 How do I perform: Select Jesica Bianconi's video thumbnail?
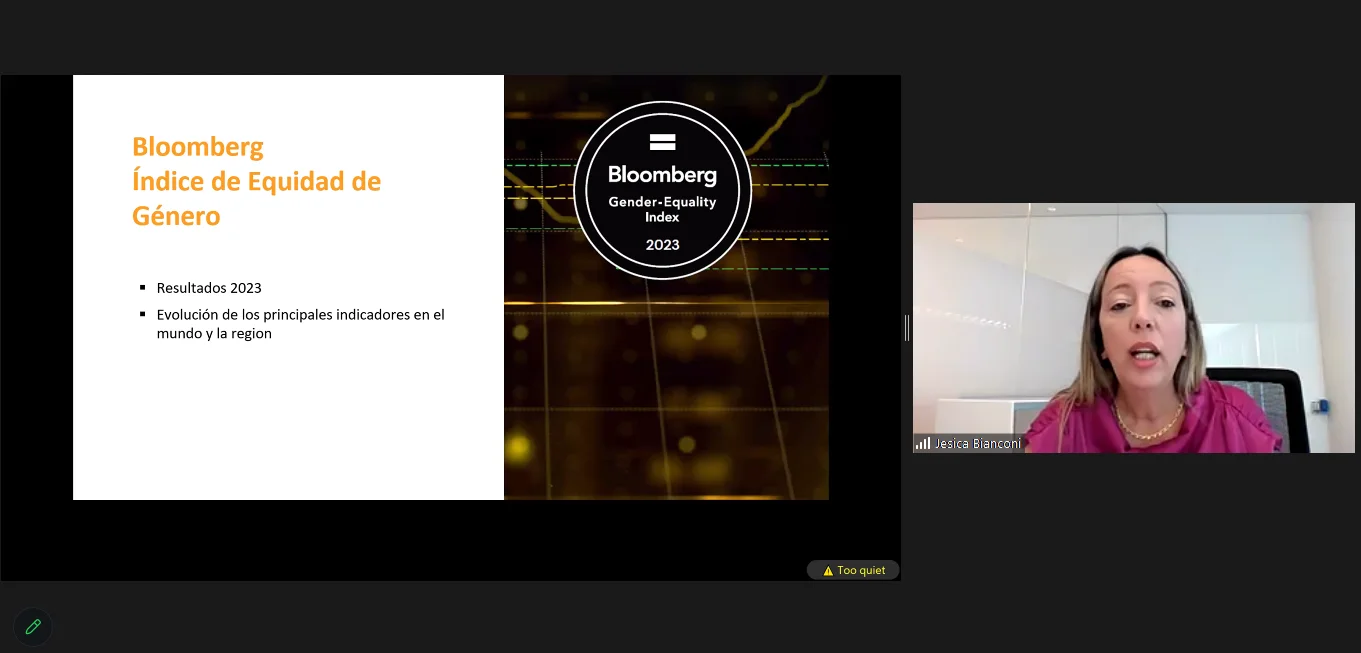point(1133,327)
